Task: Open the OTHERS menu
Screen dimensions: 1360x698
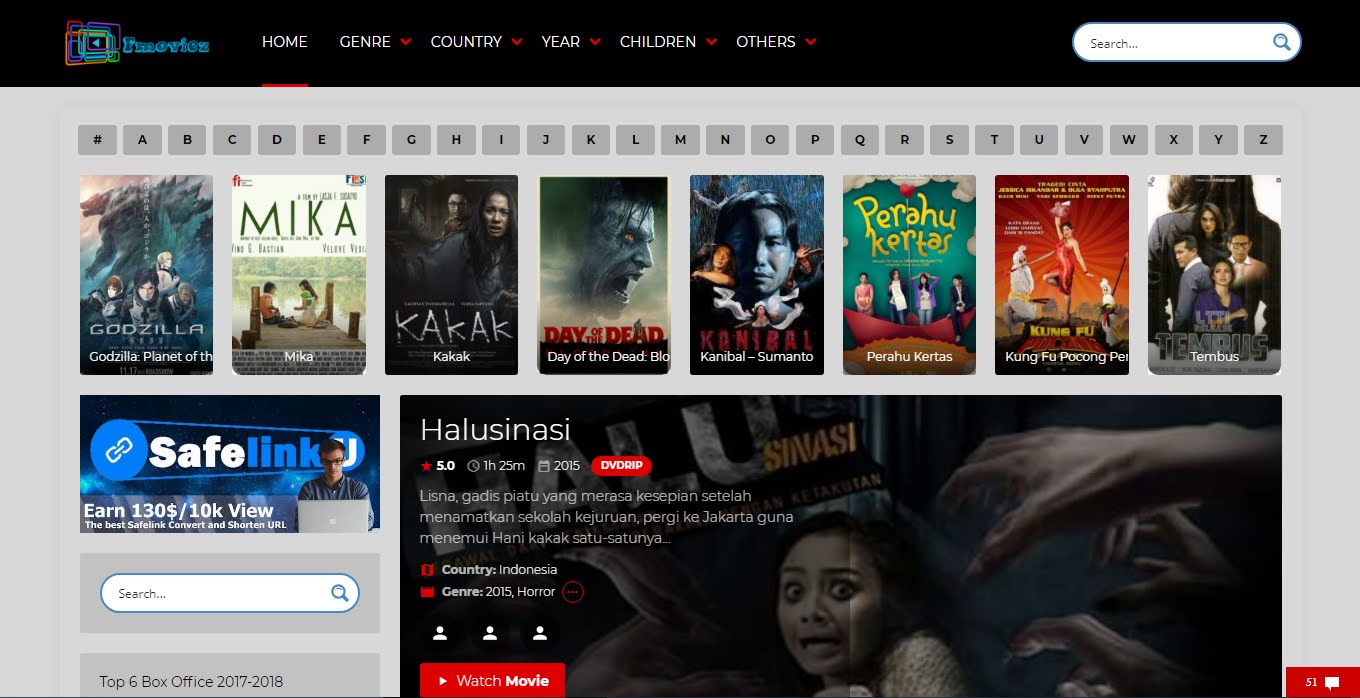Action: (x=766, y=42)
